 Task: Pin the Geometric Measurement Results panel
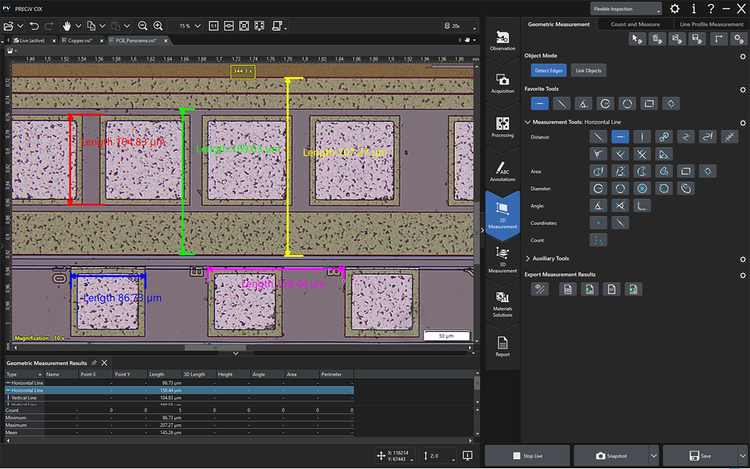(93, 362)
